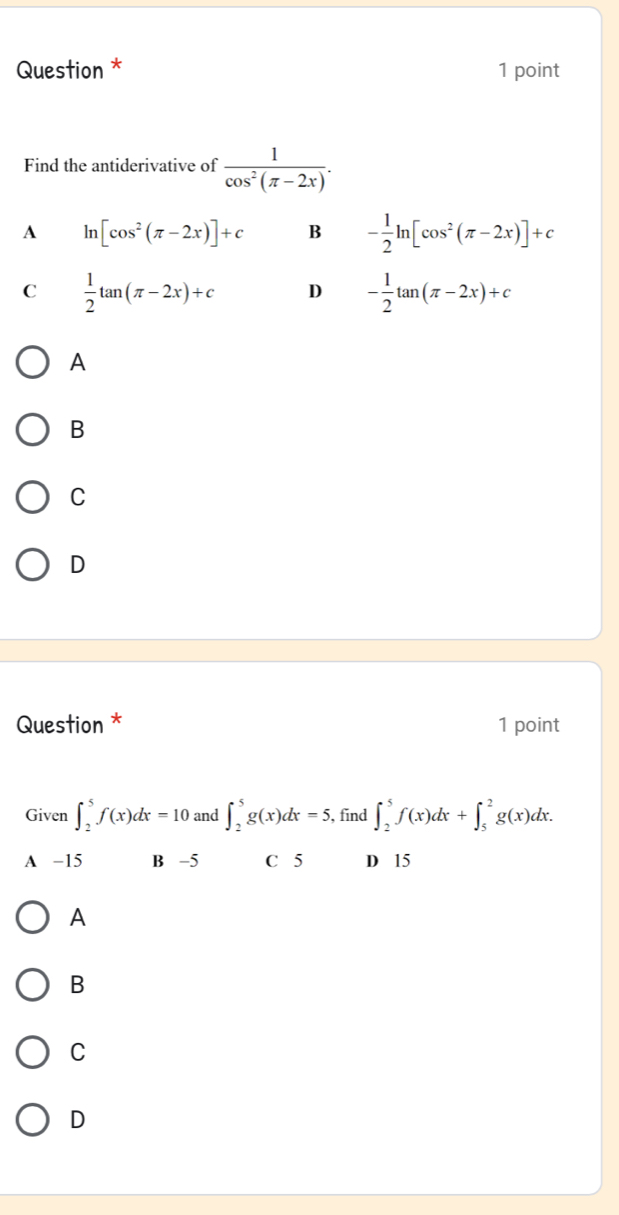Viewport: 619px width, 1215px height.
Task: Select option A for the antiderivative question
Action: (x=35, y=364)
